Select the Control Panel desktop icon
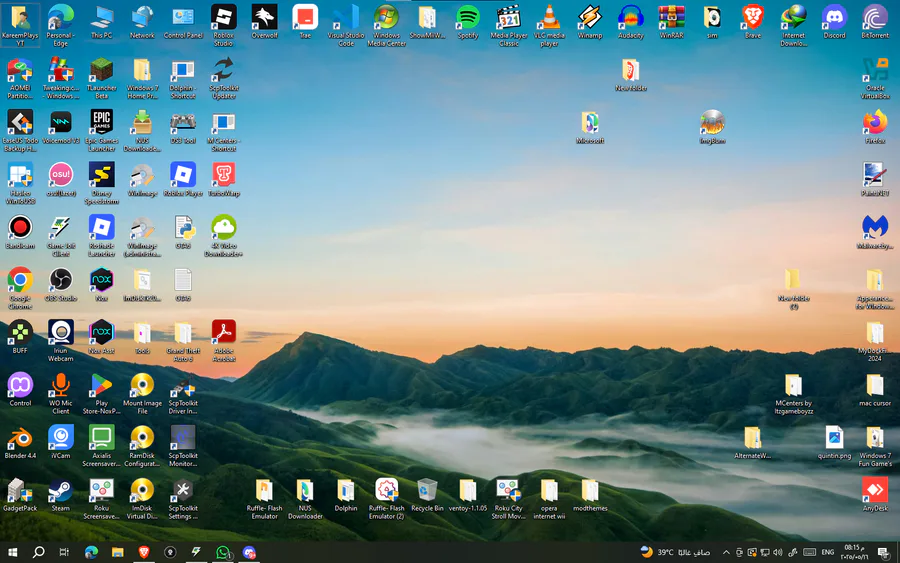The height and width of the screenshot is (563, 900). coord(183,22)
